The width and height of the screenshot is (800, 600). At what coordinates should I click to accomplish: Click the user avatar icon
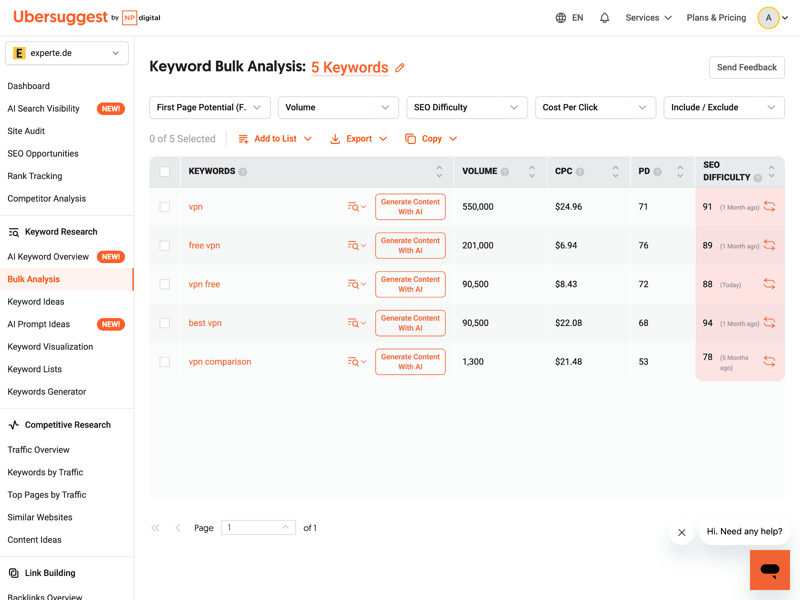[x=768, y=18]
